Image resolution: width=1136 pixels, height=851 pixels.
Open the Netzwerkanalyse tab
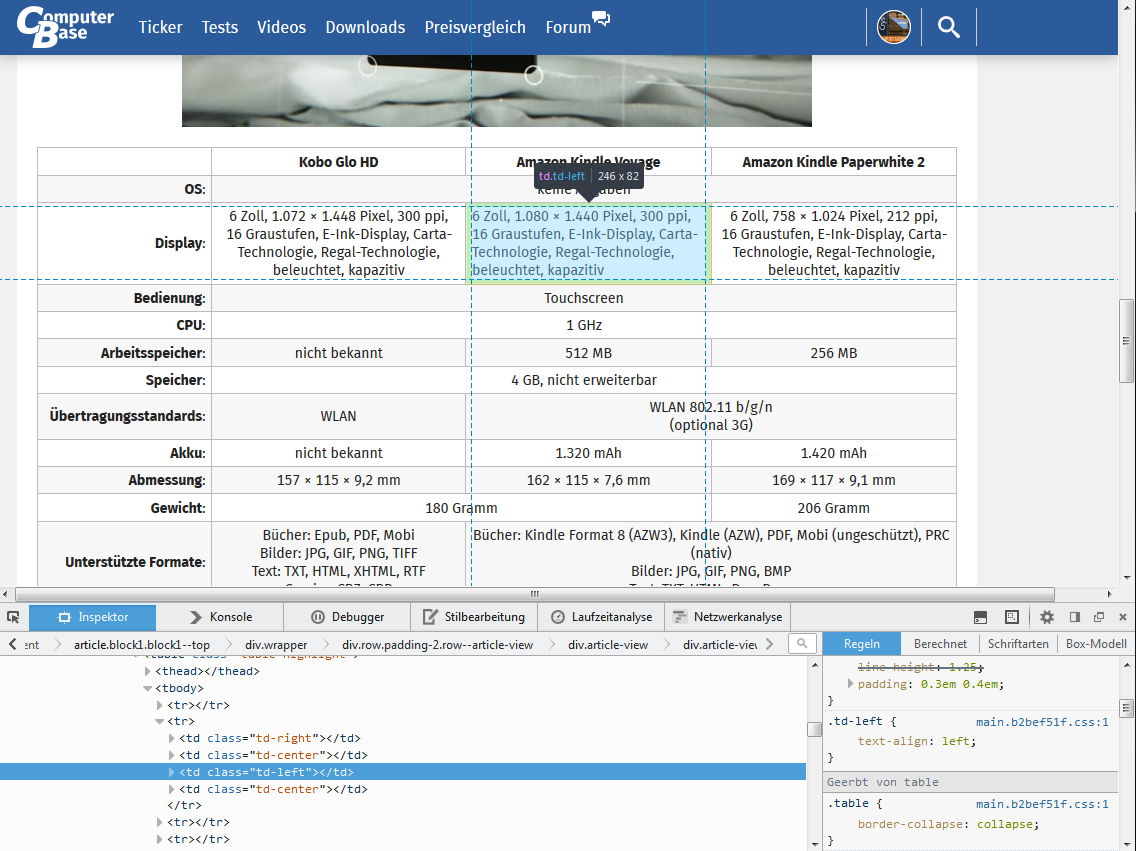click(728, 617)
